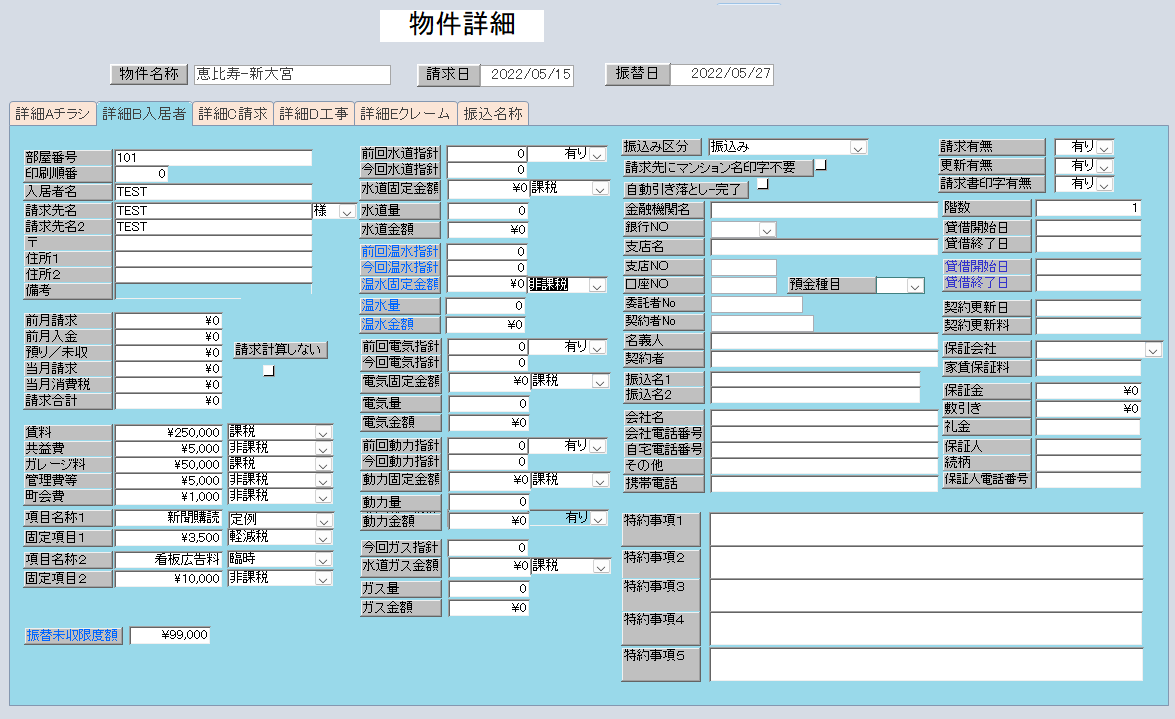Tick the 請求先にマンション名印字不要 checkbox
The height and width of the screenshot is (719, 1175).
[x=821, y=166]
